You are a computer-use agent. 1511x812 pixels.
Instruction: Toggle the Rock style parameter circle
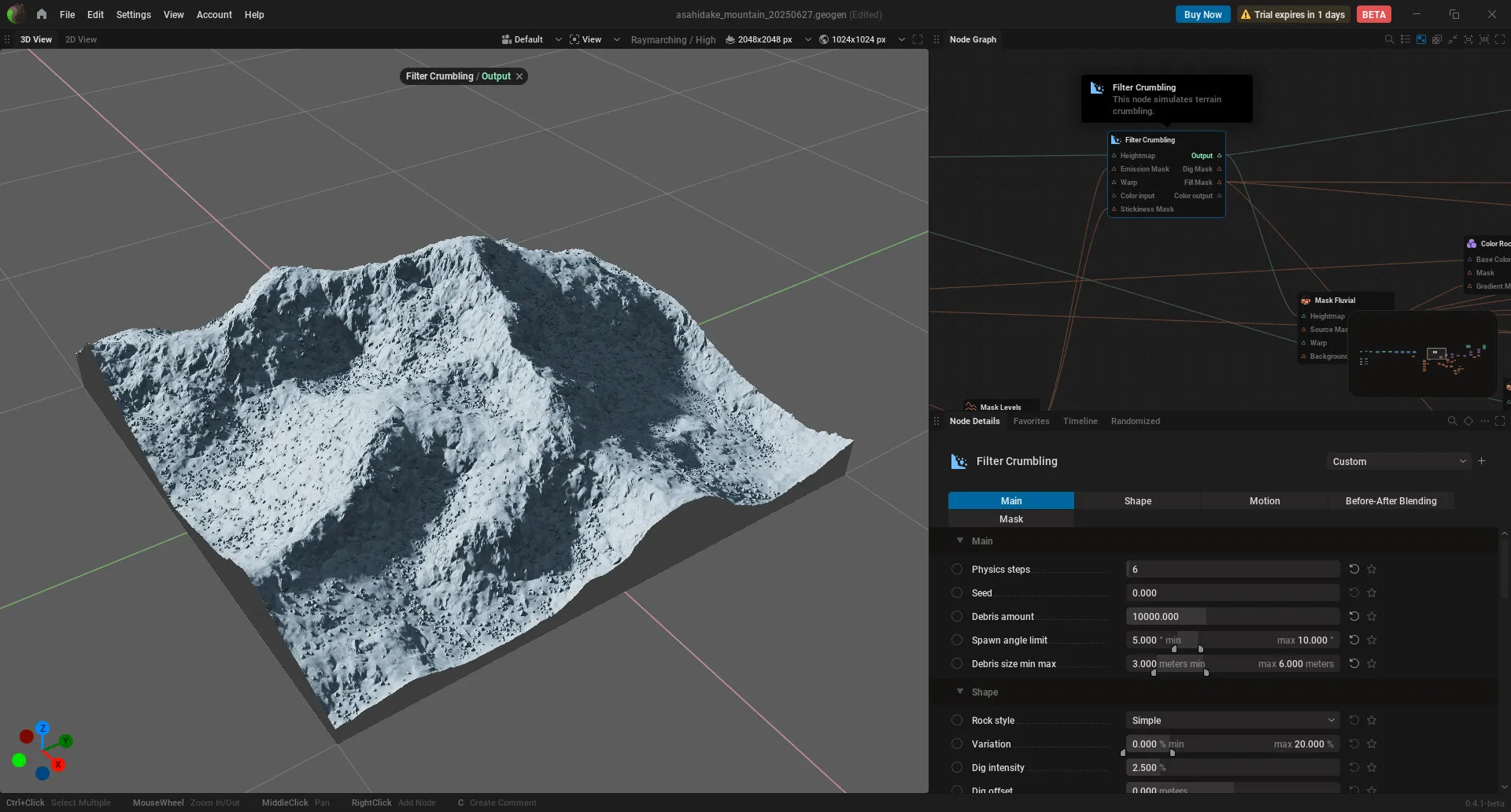pyautogui.click(x=957, y=720)
